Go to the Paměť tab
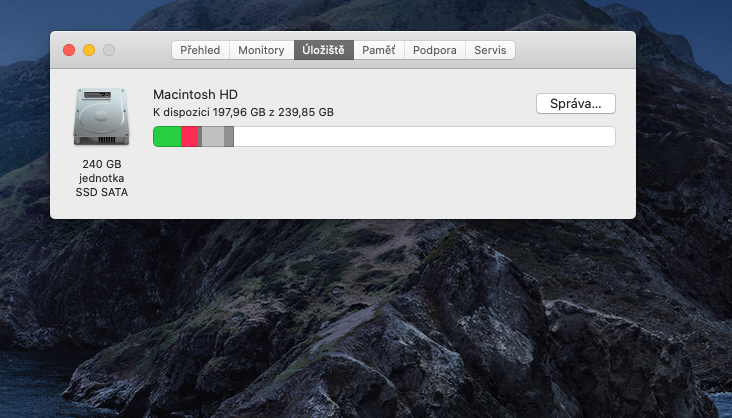 [379, 50]
